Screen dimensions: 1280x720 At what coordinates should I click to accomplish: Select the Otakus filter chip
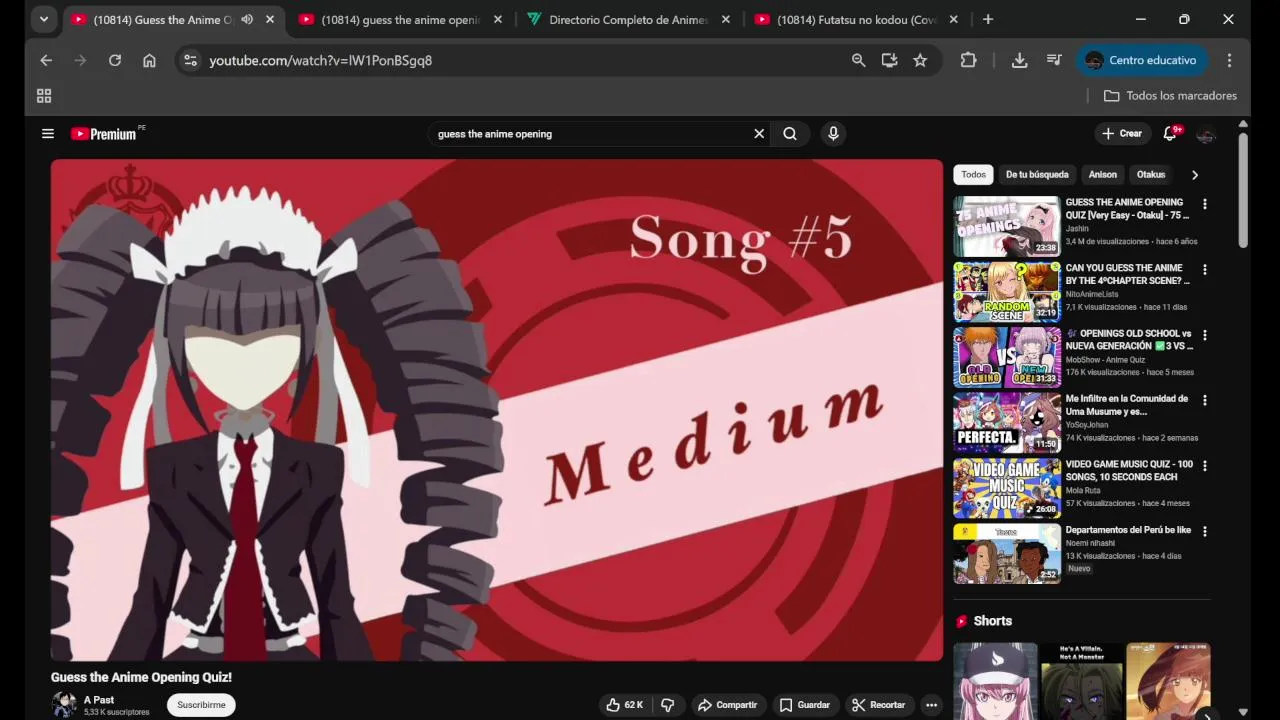(x=1151, y=174)
